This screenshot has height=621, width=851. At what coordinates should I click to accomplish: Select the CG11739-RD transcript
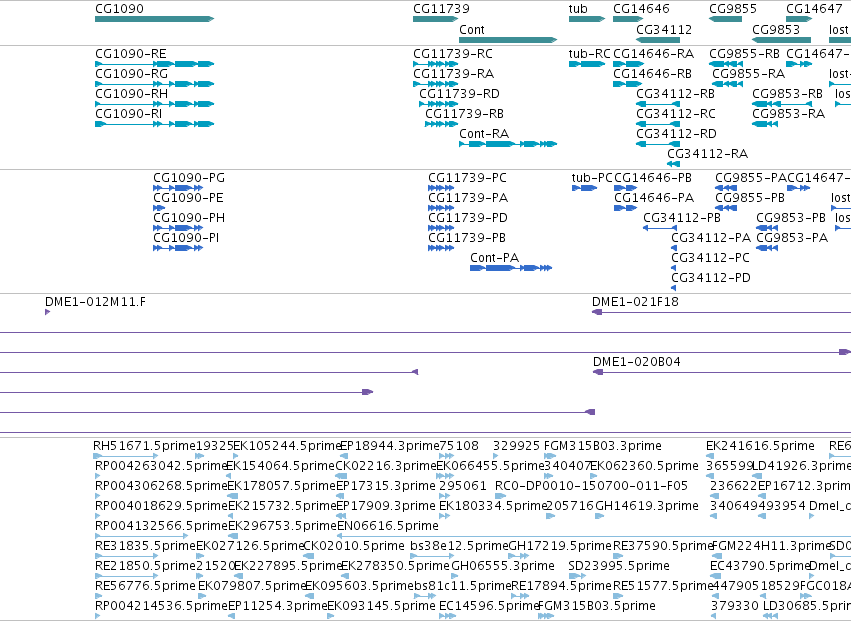coord(439,104)
